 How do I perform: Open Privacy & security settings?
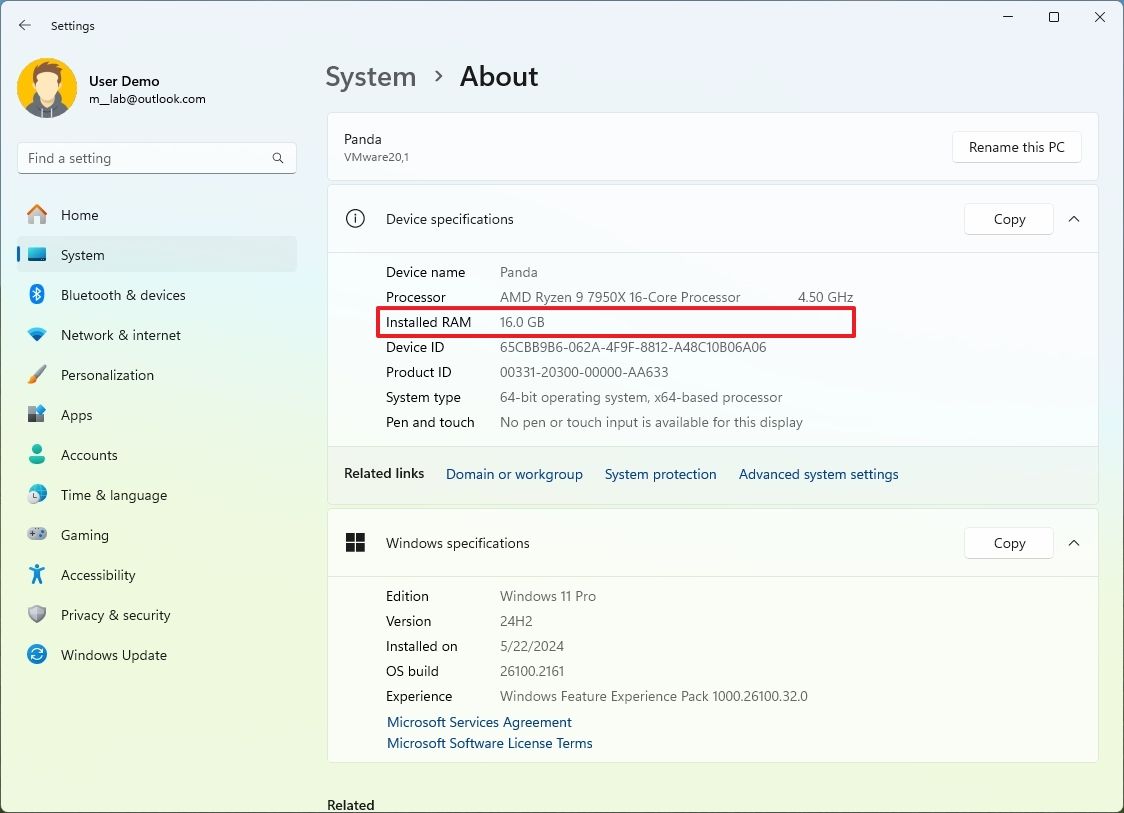click(x=113, y=615)
